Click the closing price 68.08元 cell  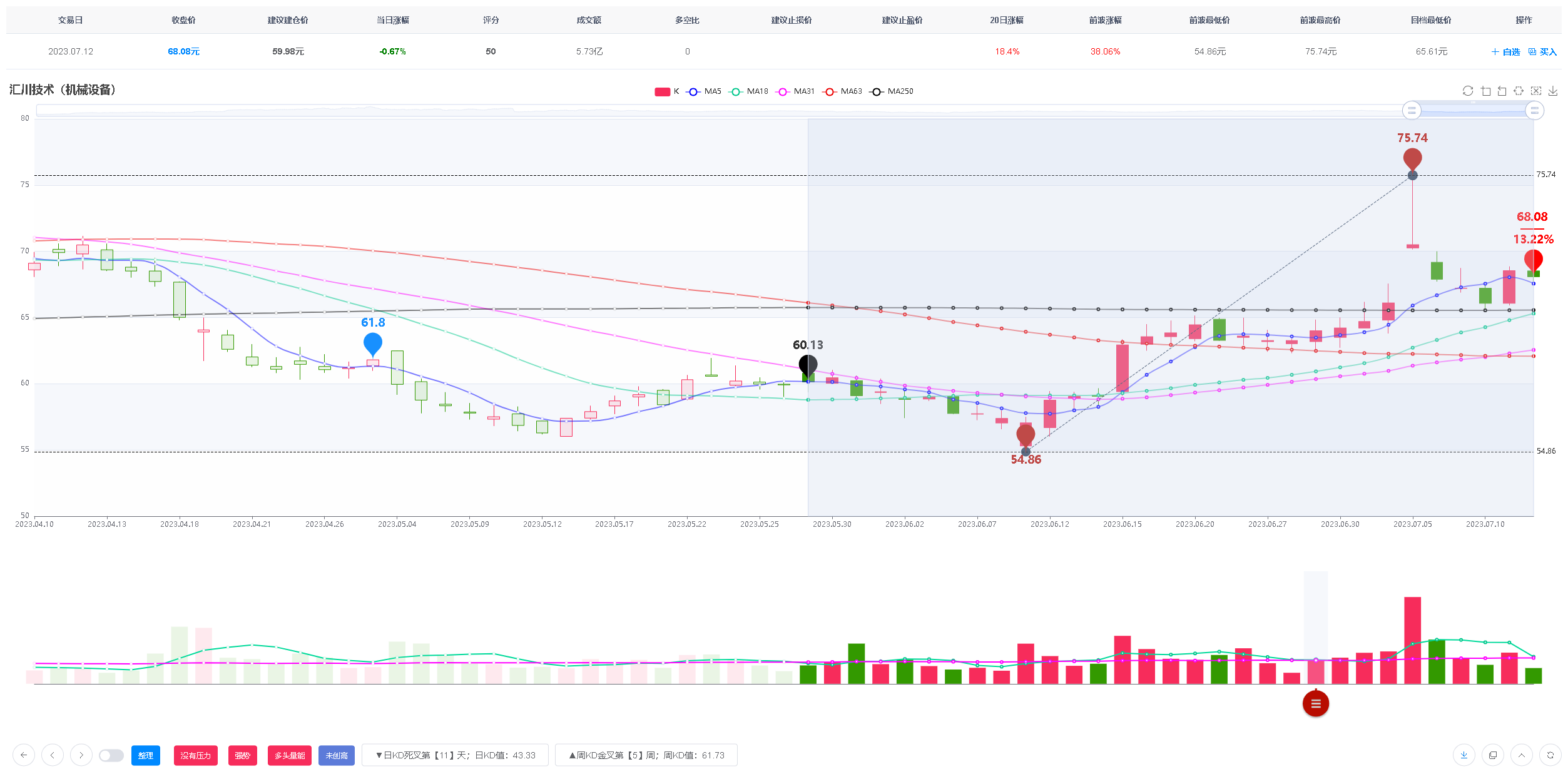coord(183,51)
